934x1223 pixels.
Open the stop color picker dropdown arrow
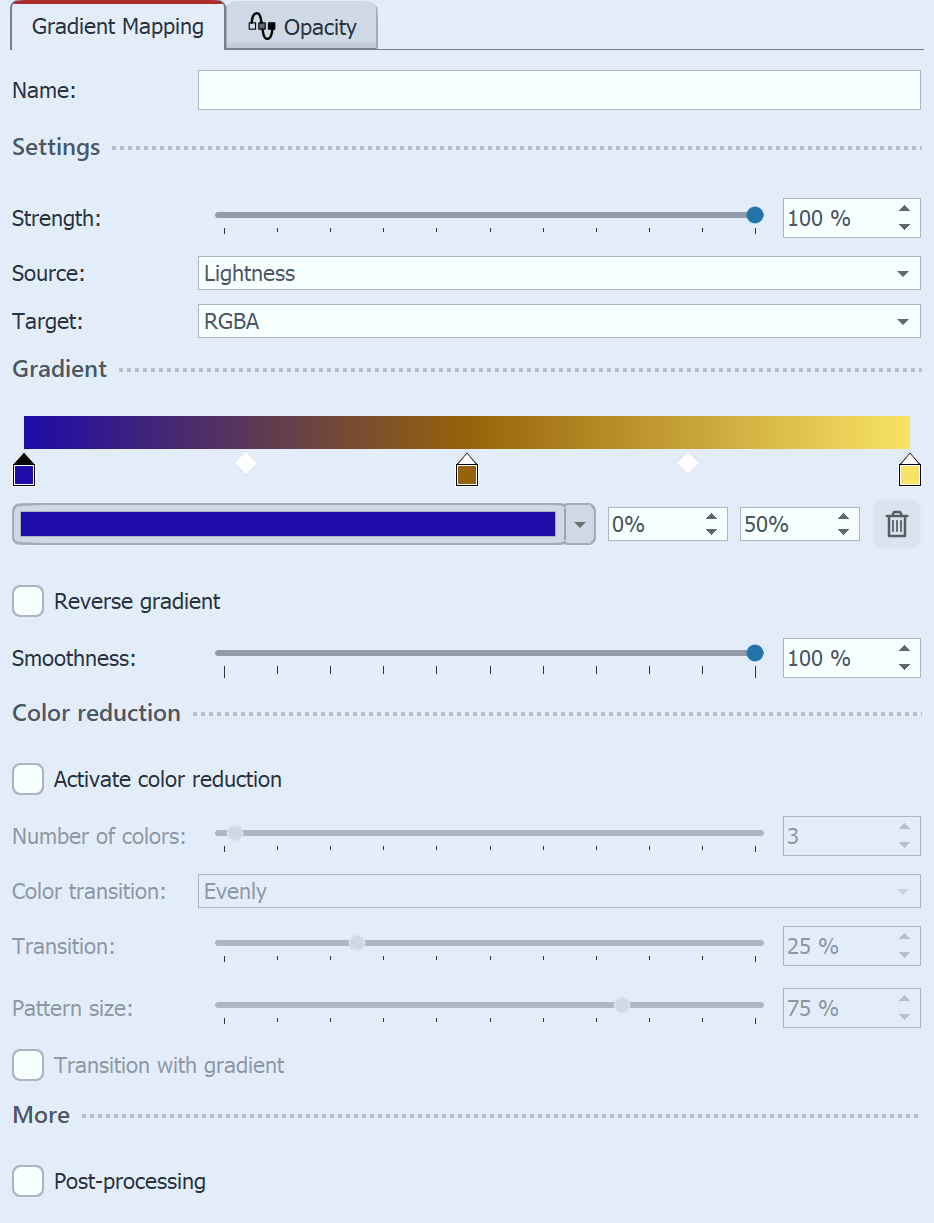click(x=578, y=523)
